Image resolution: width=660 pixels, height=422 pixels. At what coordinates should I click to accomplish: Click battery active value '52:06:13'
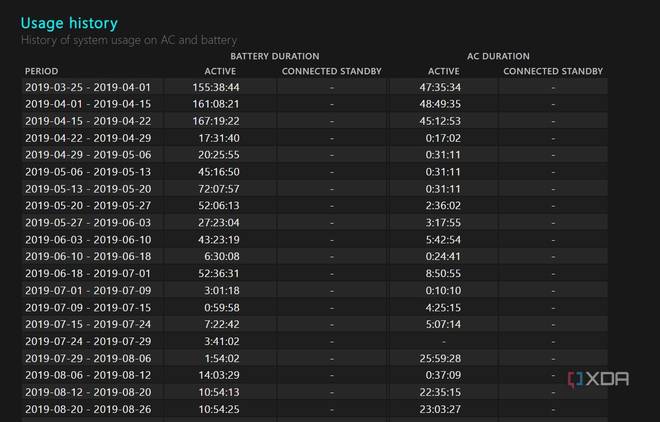[x=219, y=206]
